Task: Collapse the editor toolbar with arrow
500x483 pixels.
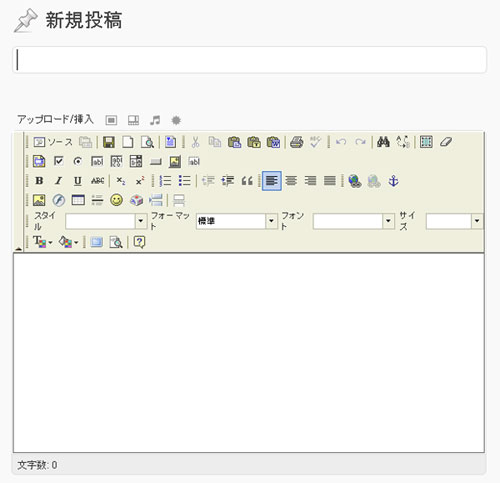Action: click(18, 249)
